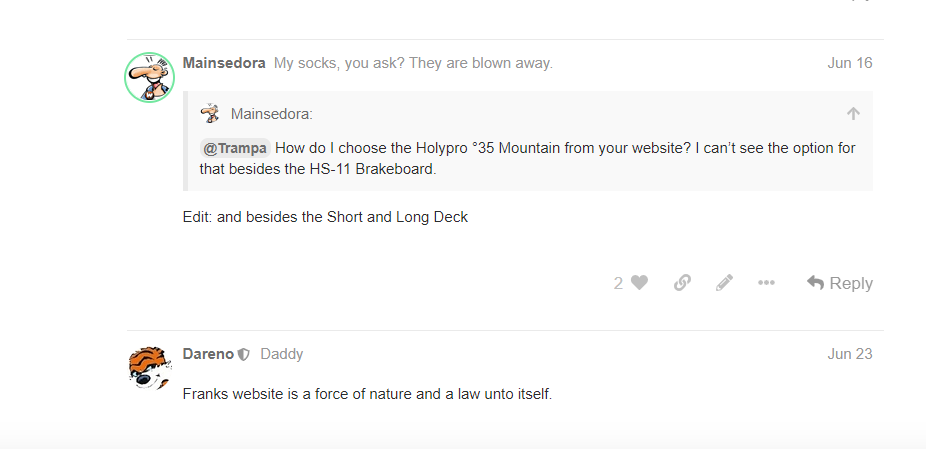Click Dareno's 'Daddy' user title

click(x=282, y=354)
